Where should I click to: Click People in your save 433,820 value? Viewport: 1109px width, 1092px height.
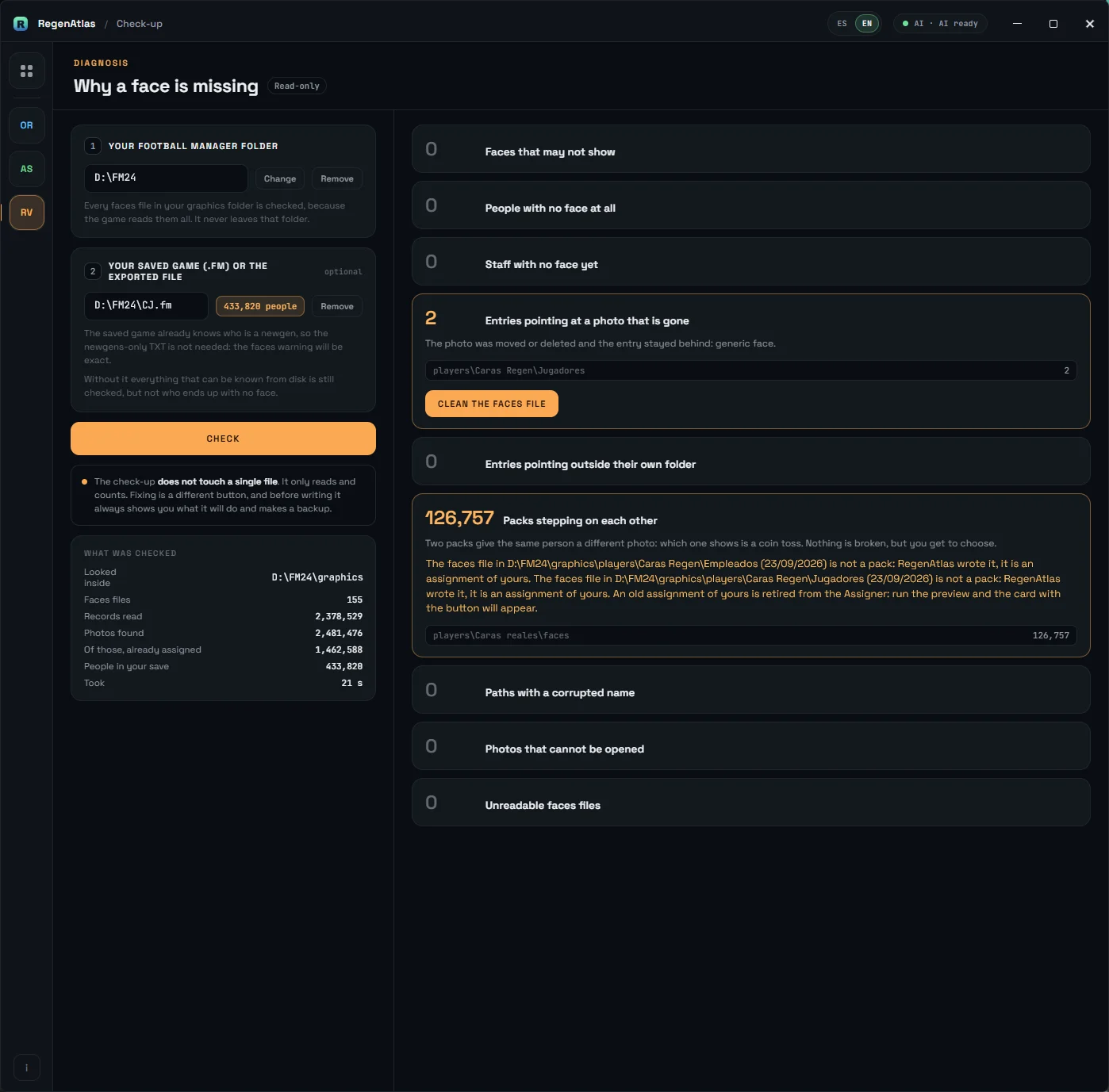coord(344,666)
